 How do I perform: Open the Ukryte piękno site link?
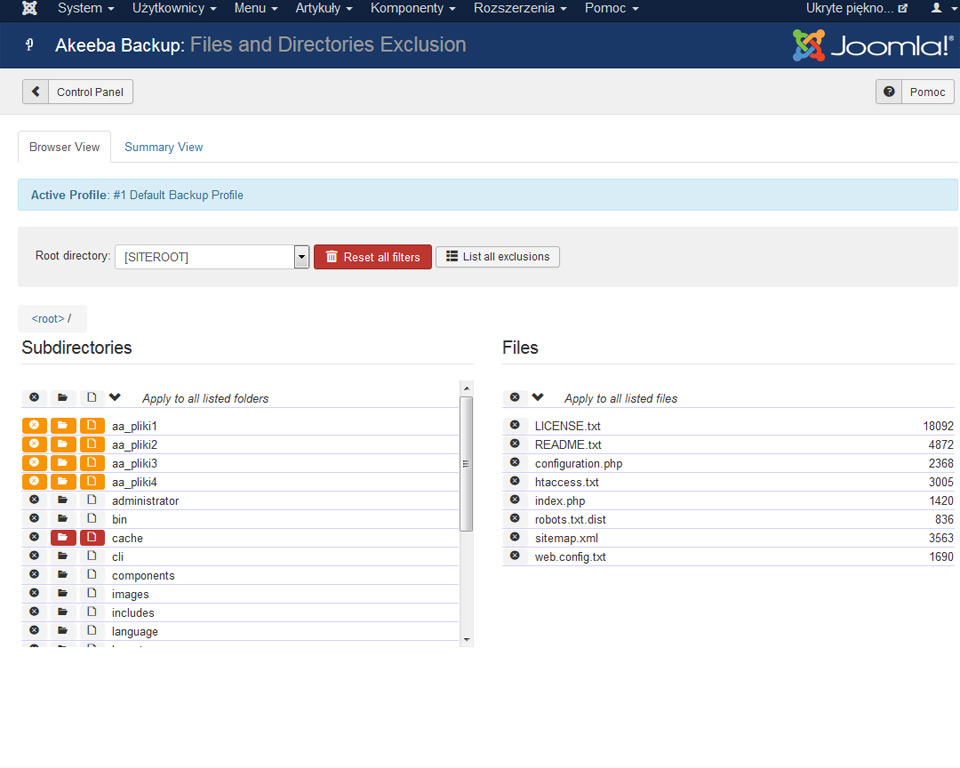(x=857, y=8)
